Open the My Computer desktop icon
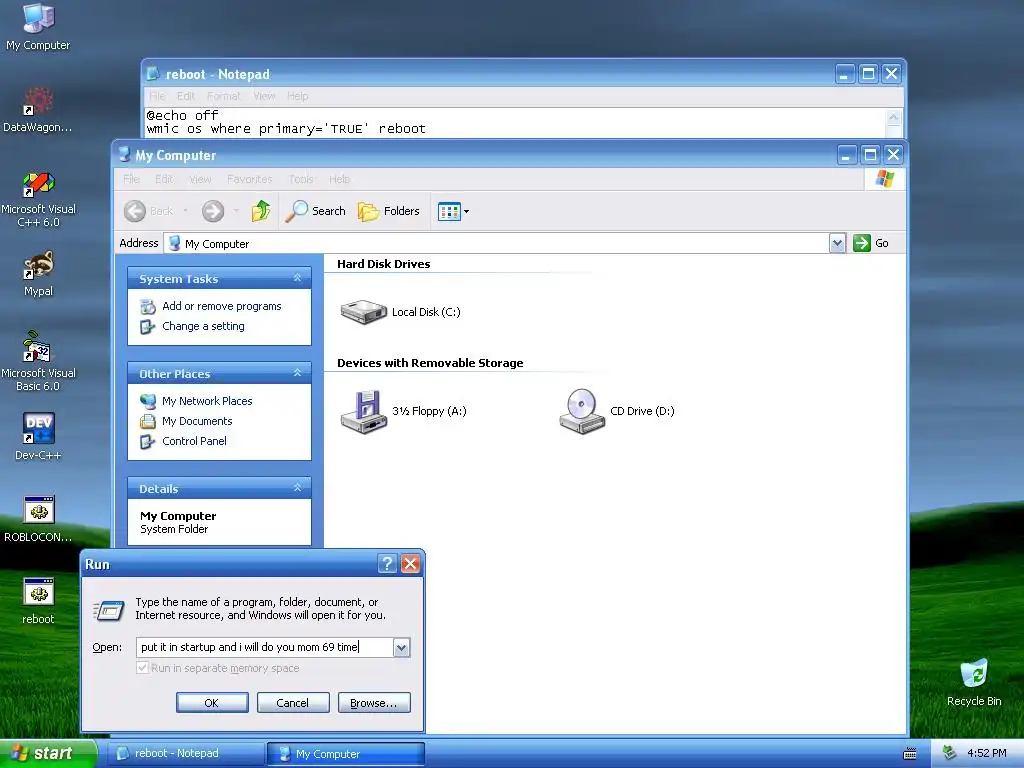The height and width of the screenshot is (768, 1024). 38,27
